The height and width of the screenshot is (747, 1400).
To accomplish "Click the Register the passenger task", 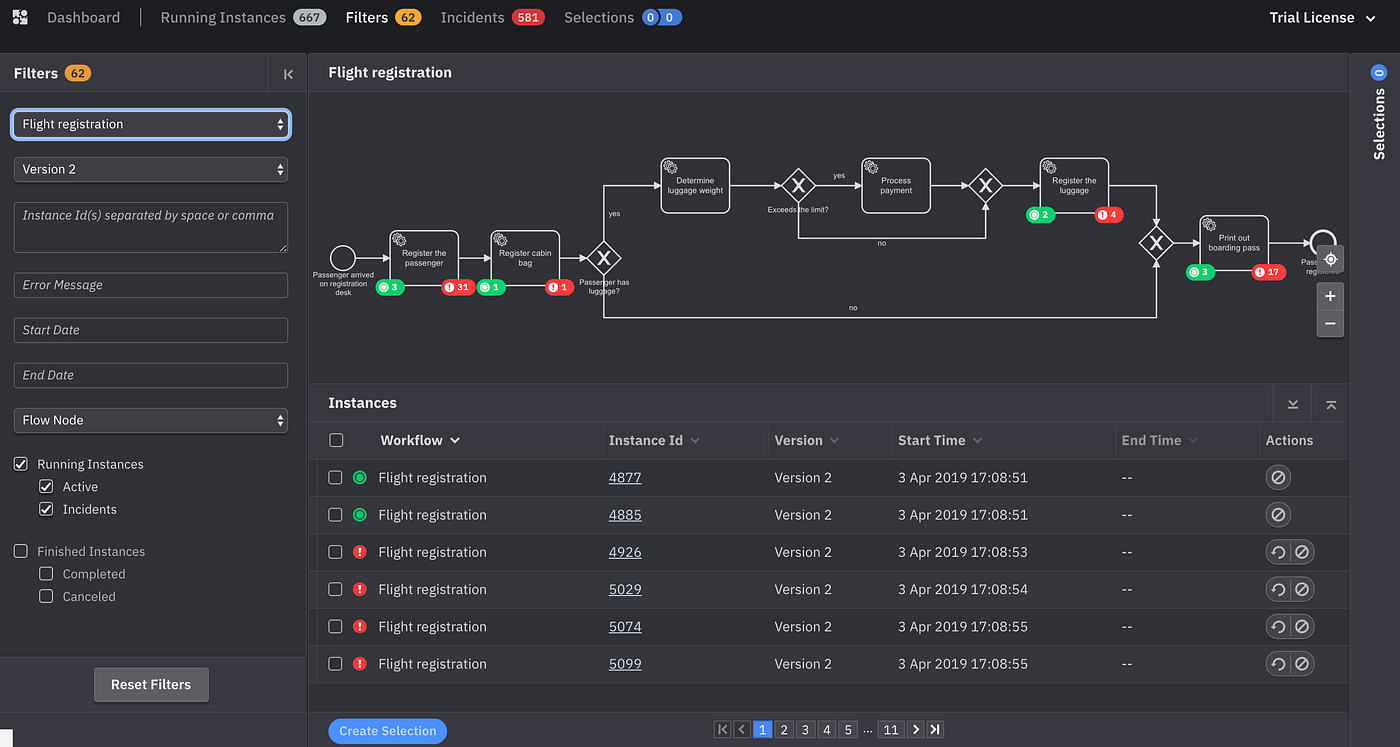I will tap(424, 257).
